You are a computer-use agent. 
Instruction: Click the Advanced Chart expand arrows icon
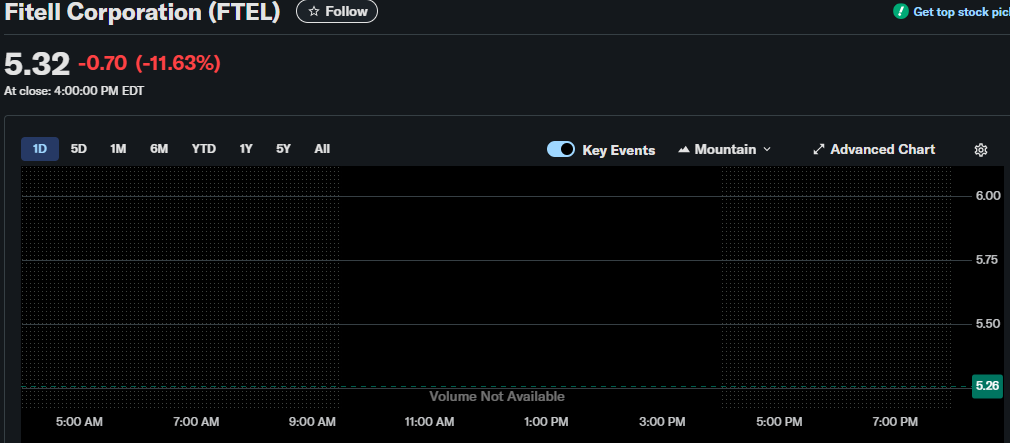coord(819,149)
